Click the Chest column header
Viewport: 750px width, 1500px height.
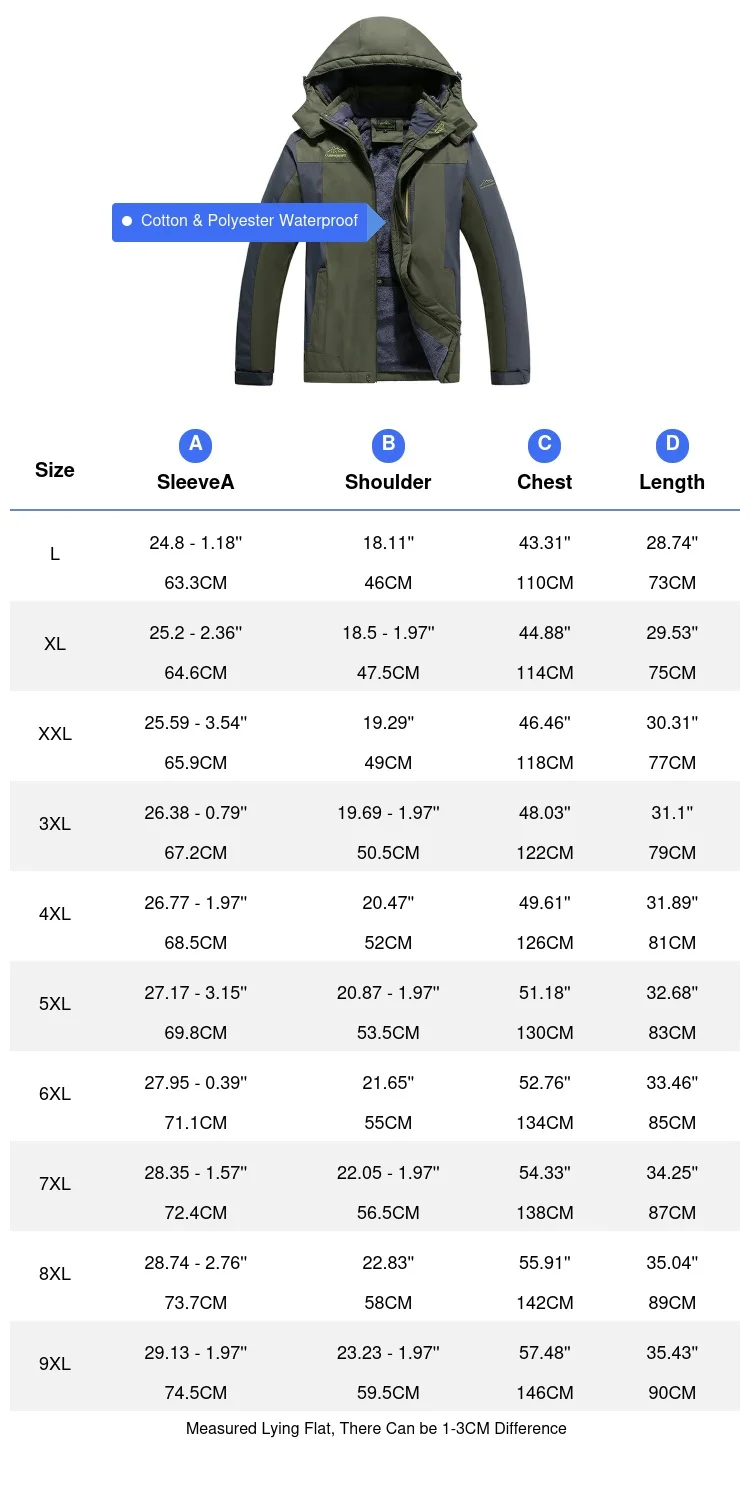pos(544,482)
